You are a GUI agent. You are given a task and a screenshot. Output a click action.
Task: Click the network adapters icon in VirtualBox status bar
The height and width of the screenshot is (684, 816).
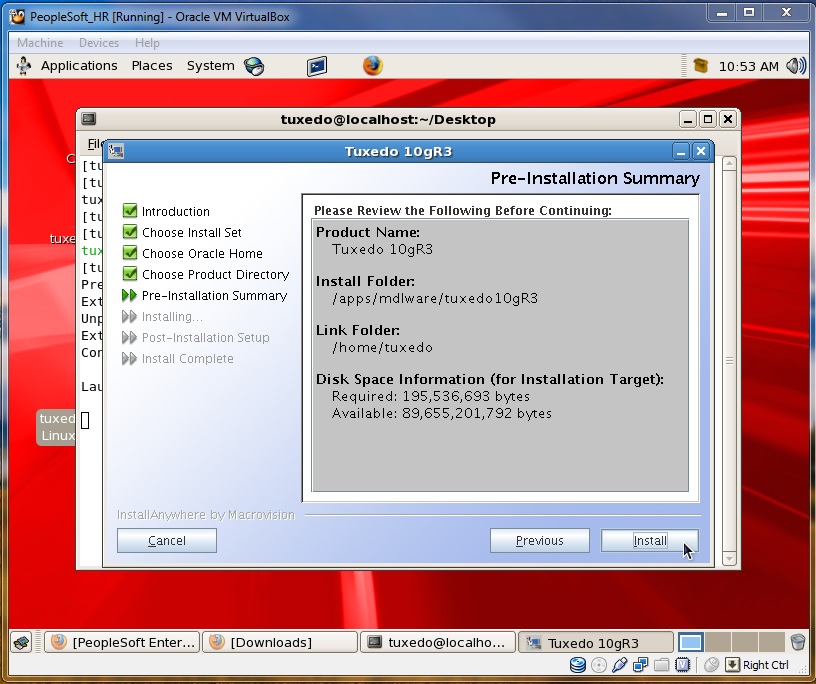[640, 664]
